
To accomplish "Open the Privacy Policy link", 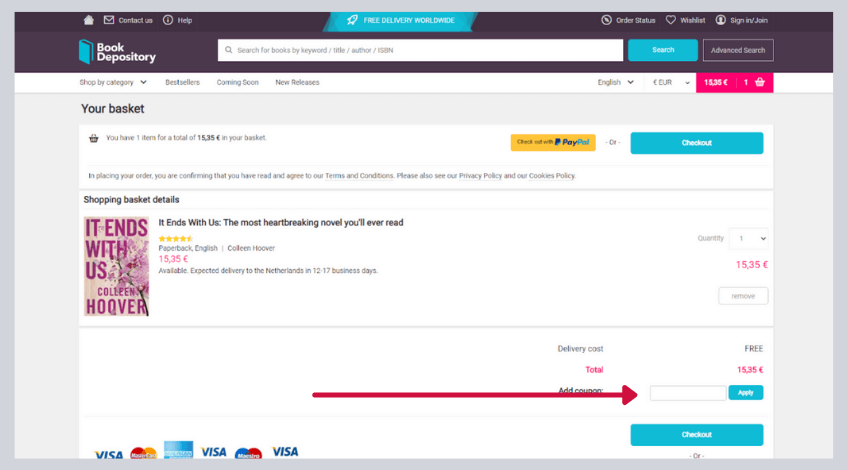I will (480, 176).
